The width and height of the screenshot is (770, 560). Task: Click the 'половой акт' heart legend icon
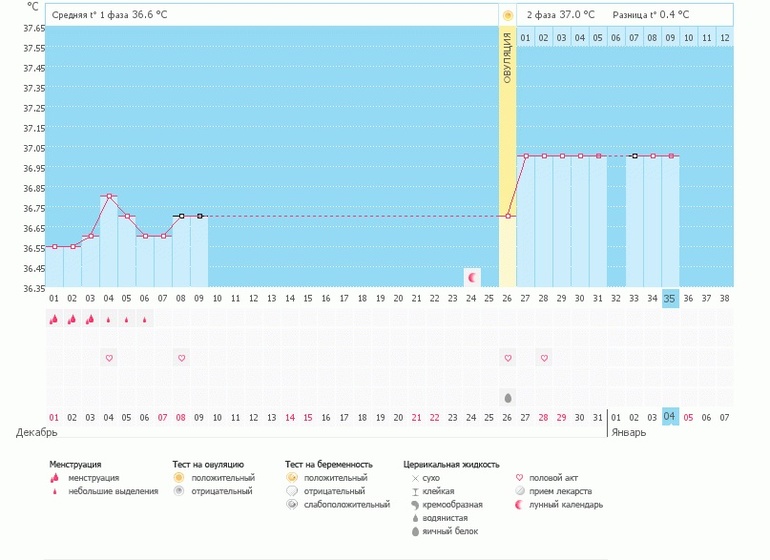[519, 477]
